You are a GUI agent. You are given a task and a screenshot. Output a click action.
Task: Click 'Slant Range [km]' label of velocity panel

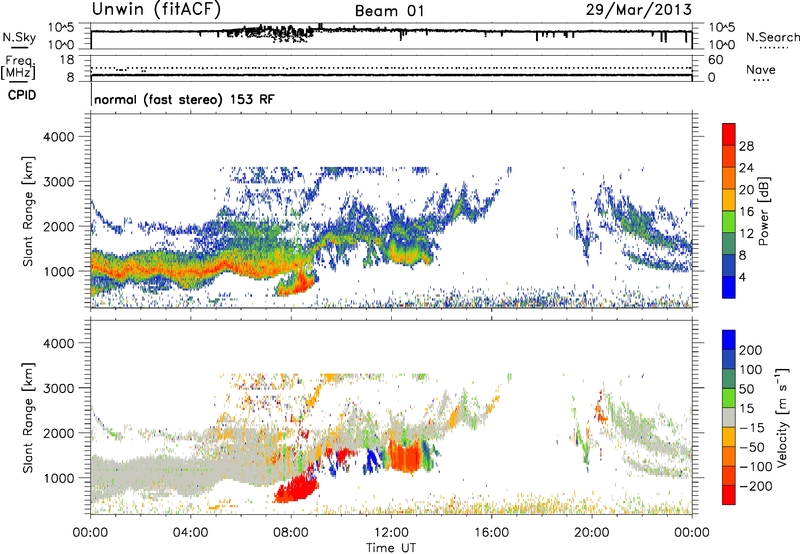(28, 418)
